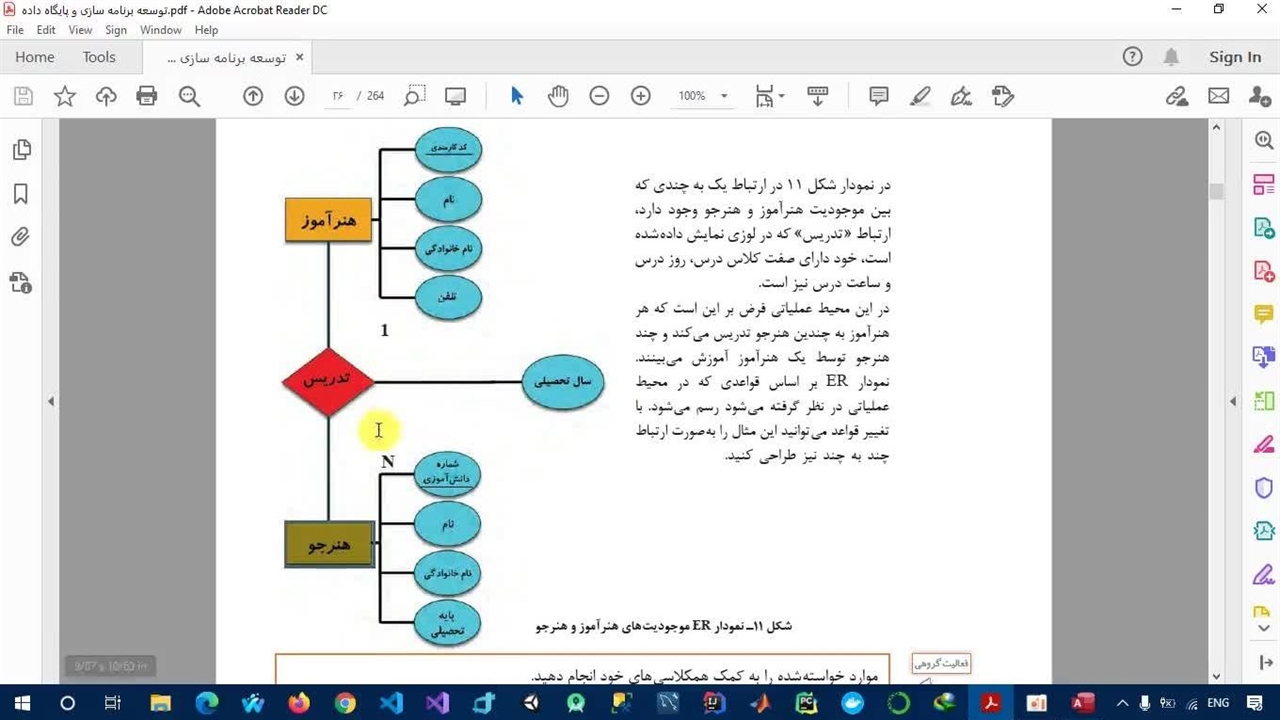This screenshot has height=720, width=1280.
Task: Activate the arrow Selection tool
Action: click(x=517, y=96)
